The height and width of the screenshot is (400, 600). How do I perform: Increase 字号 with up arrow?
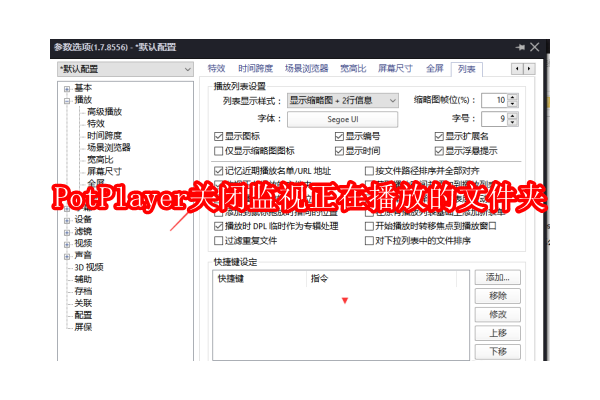point(513,115)
